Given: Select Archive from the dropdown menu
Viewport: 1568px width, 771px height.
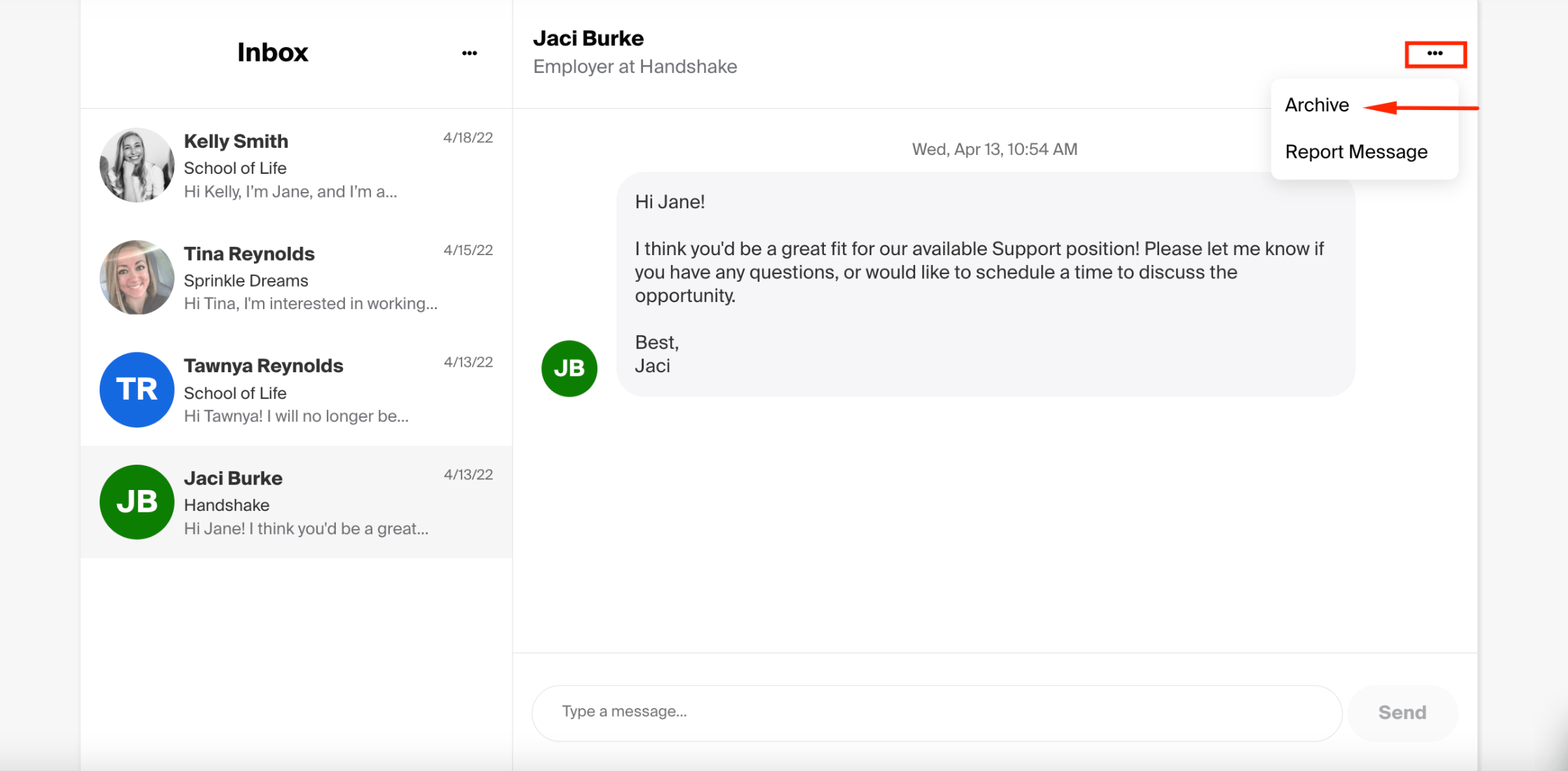Looking at the screenshot, I should (1316, 105).
